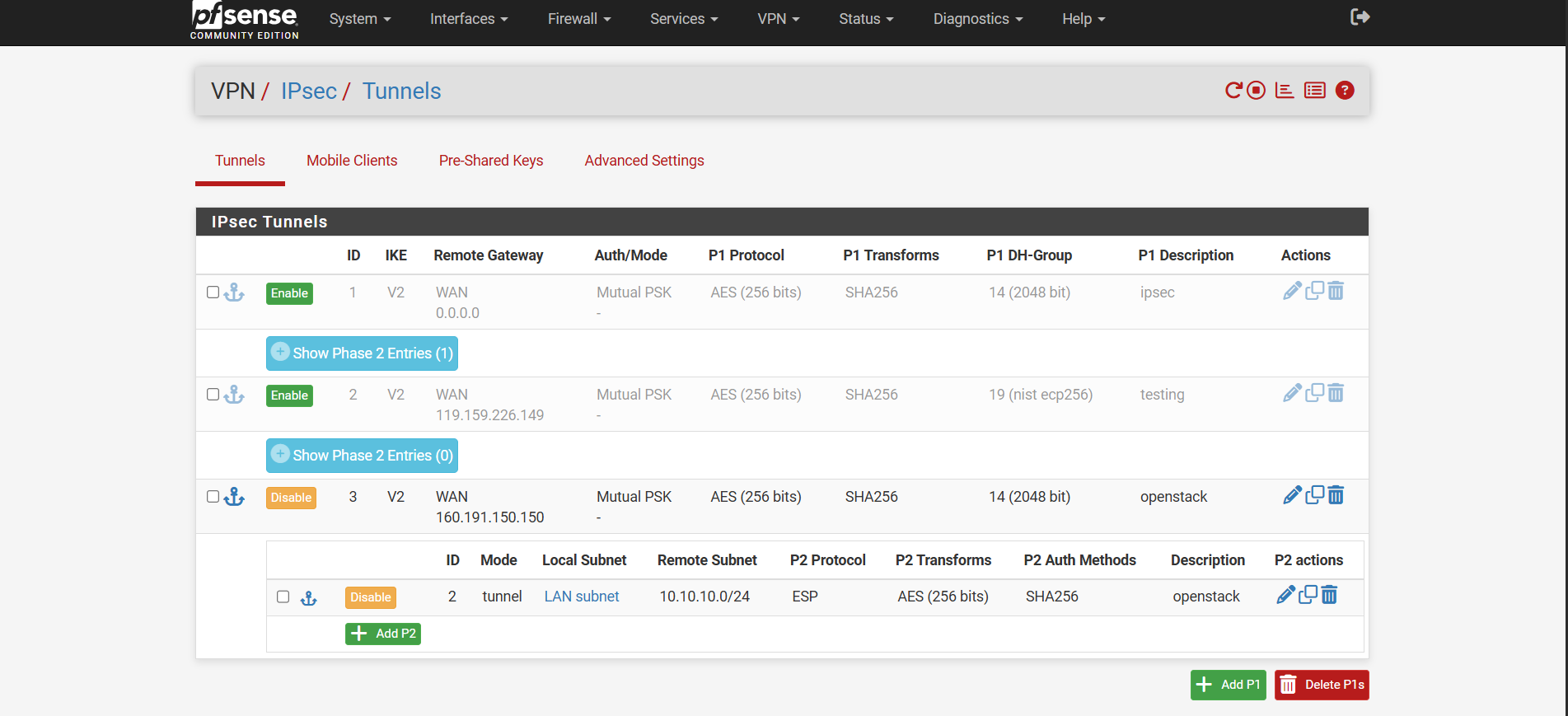Delete the openstack phase 1 entry
The height and width of the screenshot is (716, 1568).
pos(1336,495)
